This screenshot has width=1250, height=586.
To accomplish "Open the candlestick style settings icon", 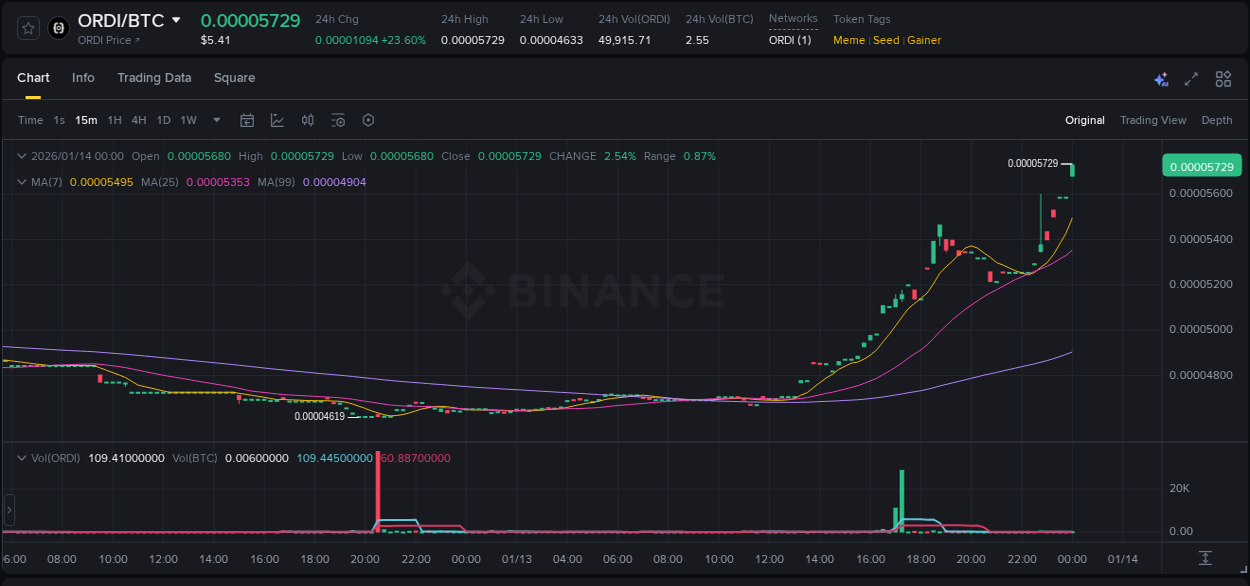I will tap(307, 120).
